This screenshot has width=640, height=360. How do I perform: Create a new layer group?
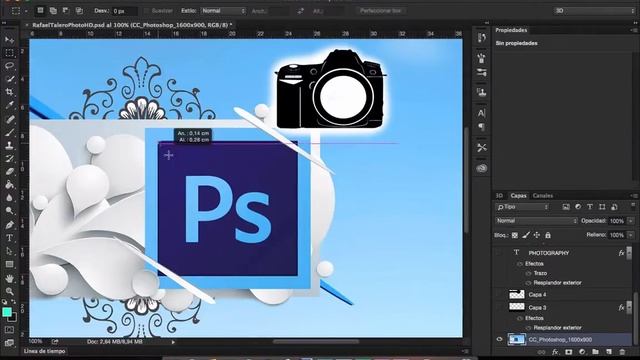pyautogui.click(x=596, y=352)
